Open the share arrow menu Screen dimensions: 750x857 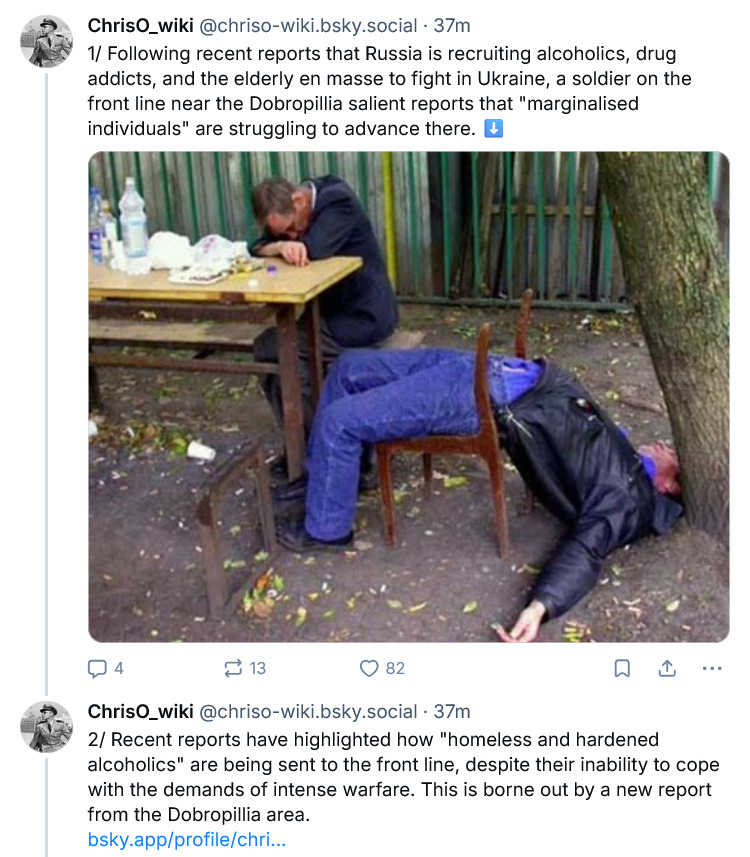click(x=667, y=668)
